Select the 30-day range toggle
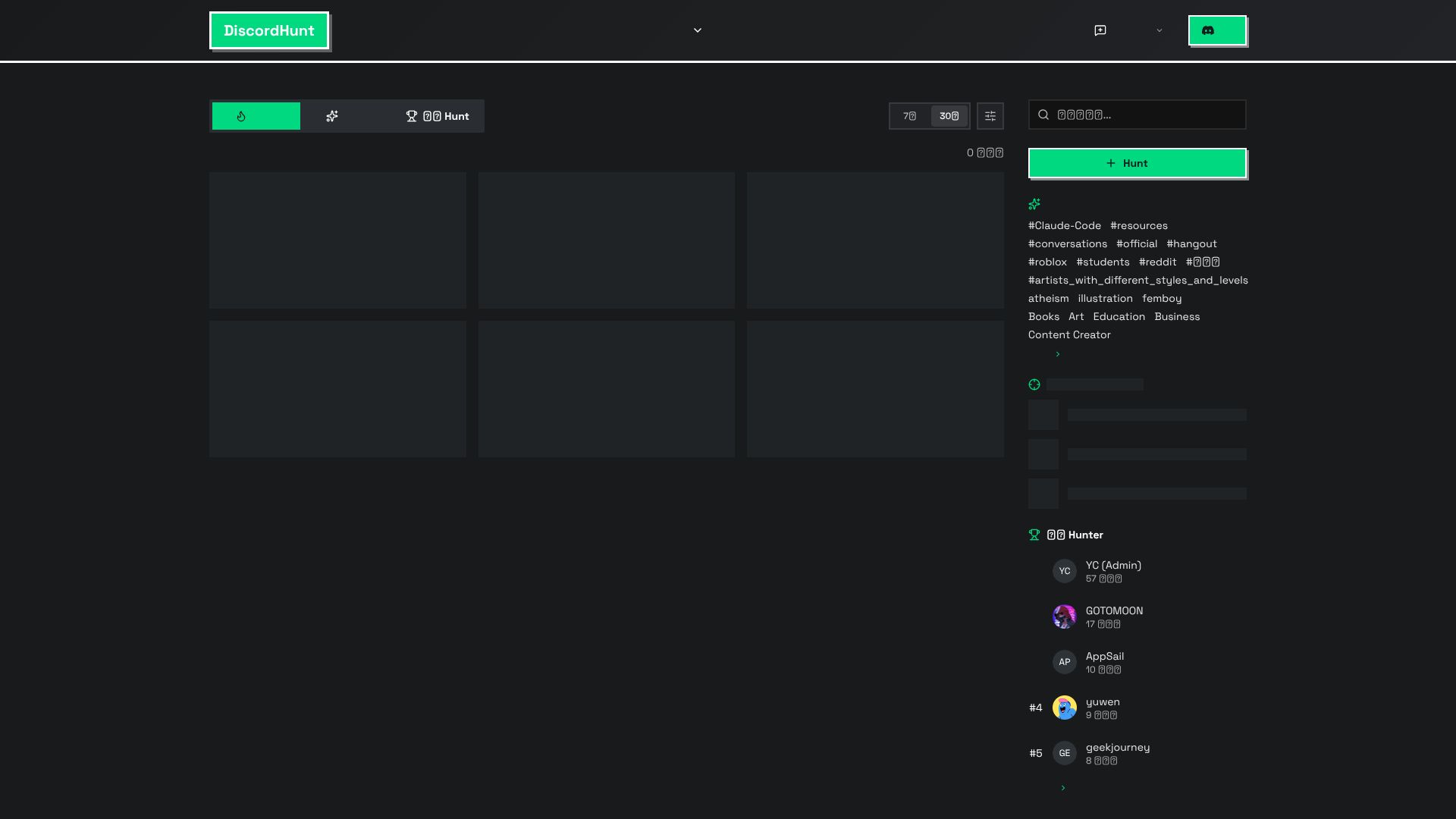This screenshot has width=1456, height=819. (949, 116)
